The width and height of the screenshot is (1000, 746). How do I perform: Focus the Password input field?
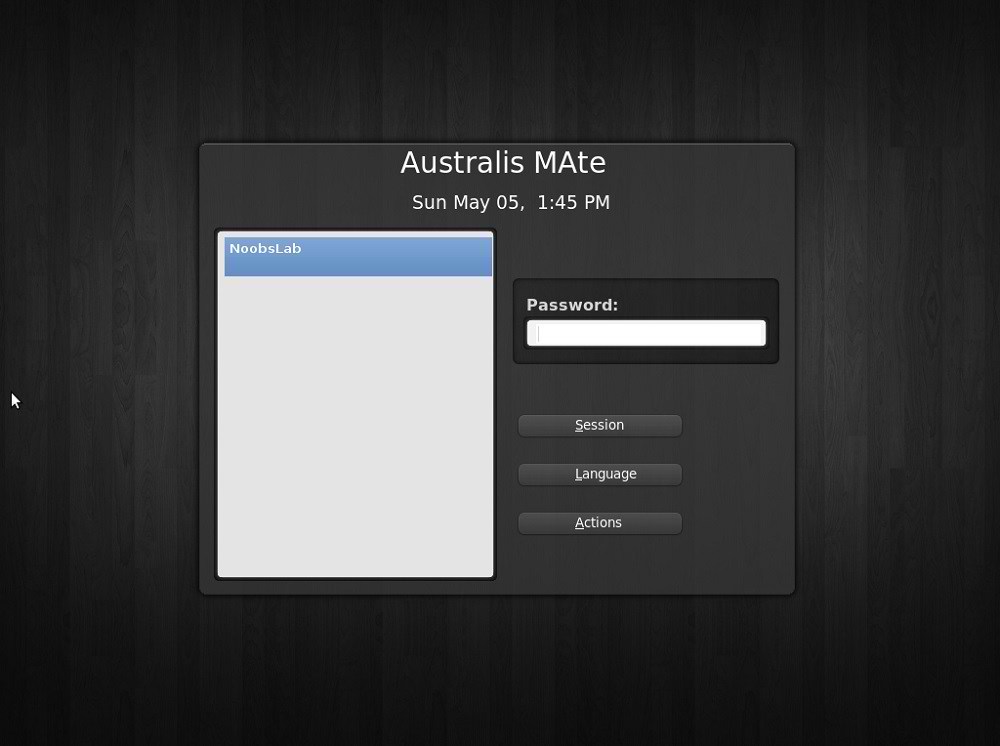coord(646,333)
